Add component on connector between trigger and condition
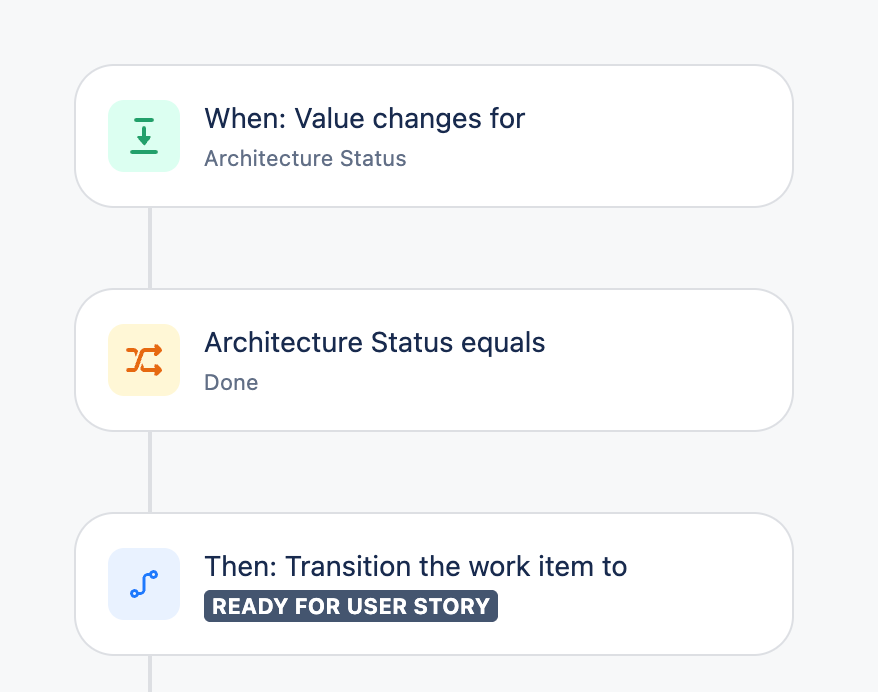 click(150, 248)
